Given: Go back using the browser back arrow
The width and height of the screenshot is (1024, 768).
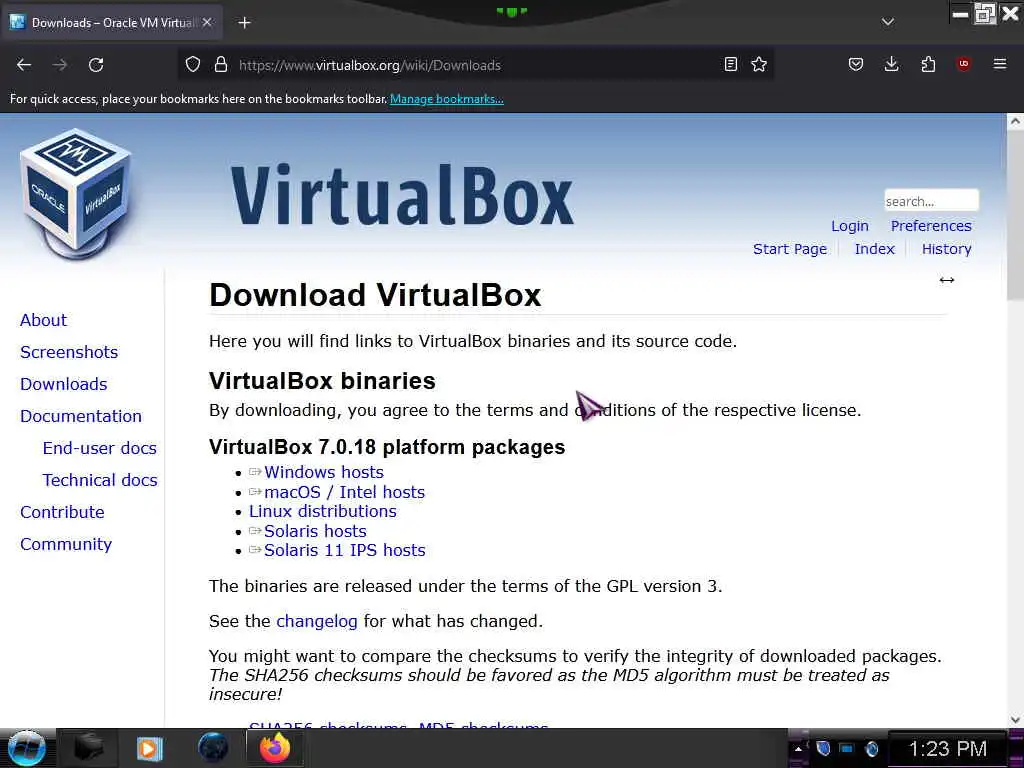Looking at the screenshot, I should (x=24, y=65).
